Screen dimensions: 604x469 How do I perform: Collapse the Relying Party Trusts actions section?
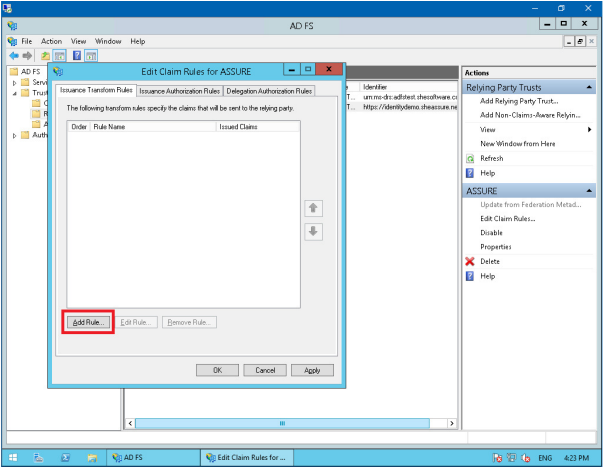[x=590, y=87]
